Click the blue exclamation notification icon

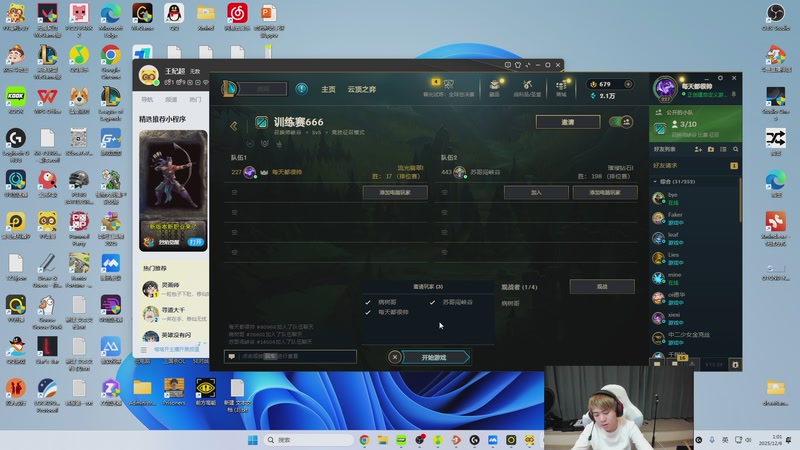pos(302,89)
